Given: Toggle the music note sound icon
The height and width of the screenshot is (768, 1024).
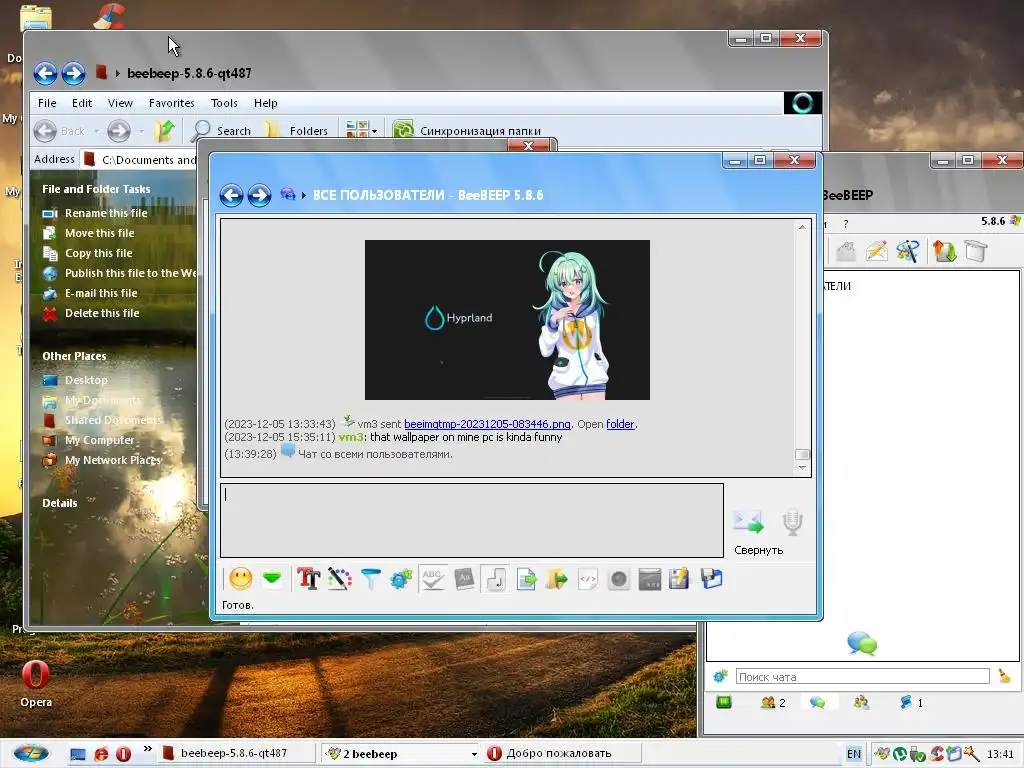Looking at the screenshot, I should (495, 579).
